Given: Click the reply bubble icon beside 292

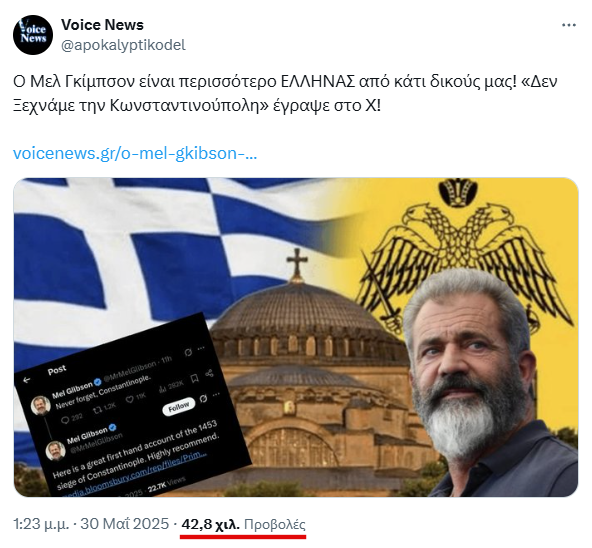Looking at the screenshot, I should 65,420.
